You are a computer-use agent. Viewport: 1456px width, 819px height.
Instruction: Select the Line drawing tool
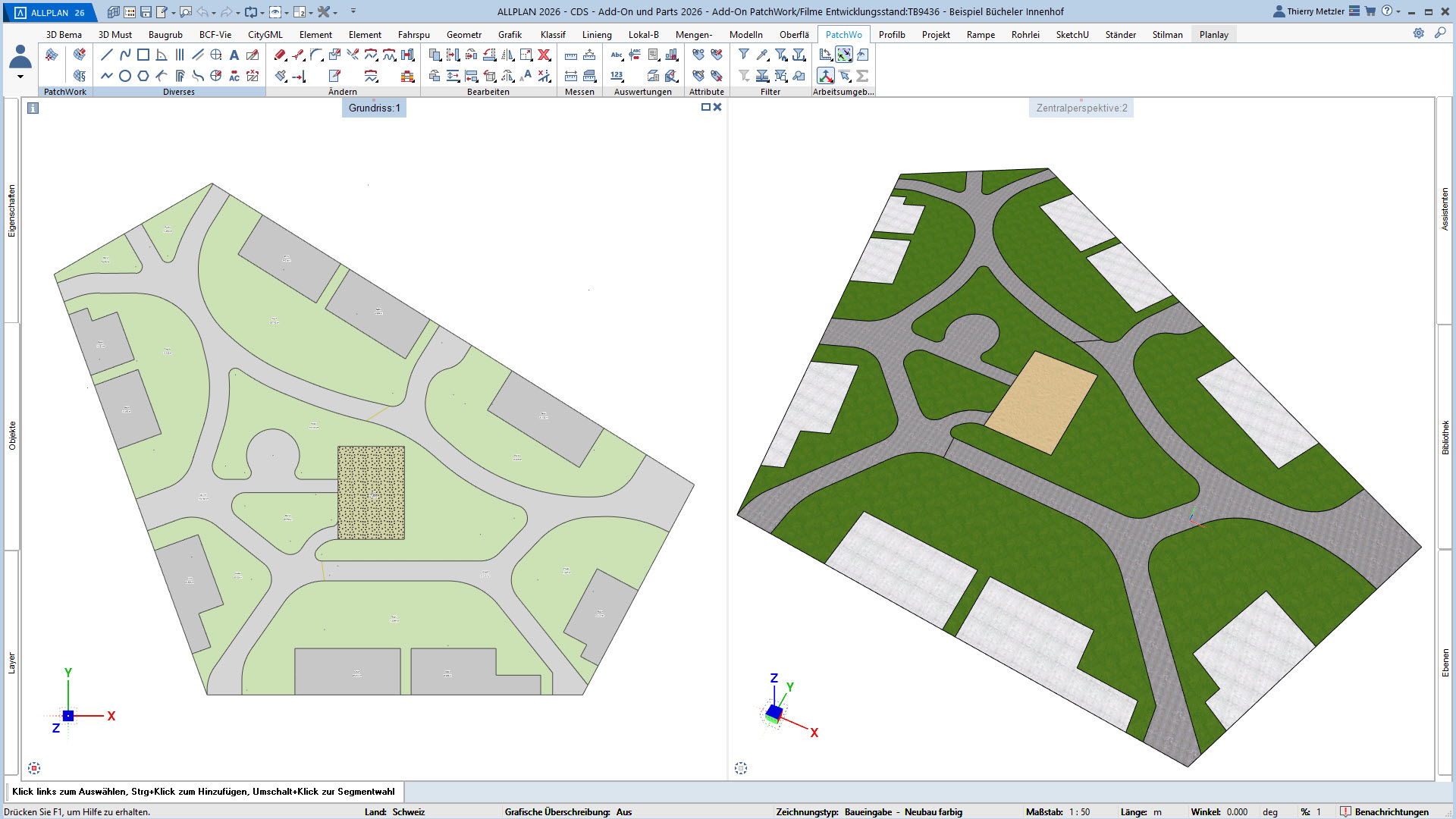[x=107, y=55]
